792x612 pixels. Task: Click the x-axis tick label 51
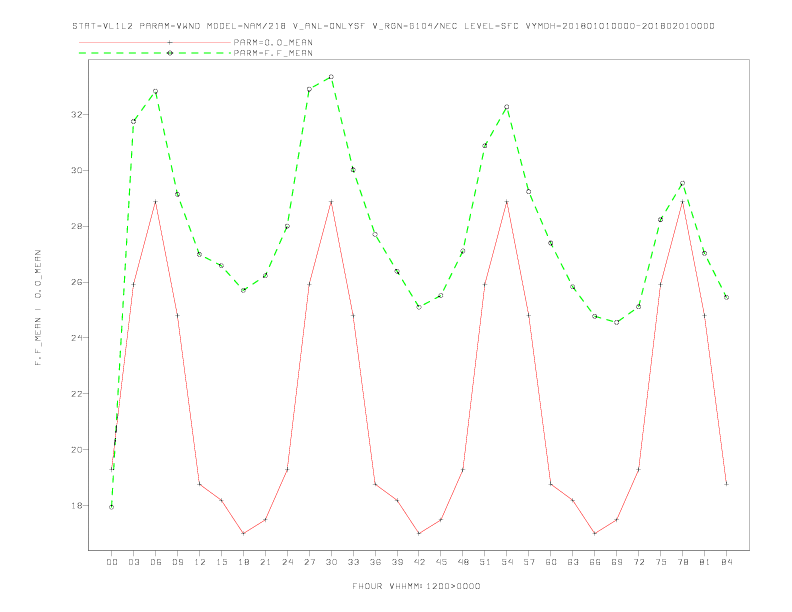point(485,562)
